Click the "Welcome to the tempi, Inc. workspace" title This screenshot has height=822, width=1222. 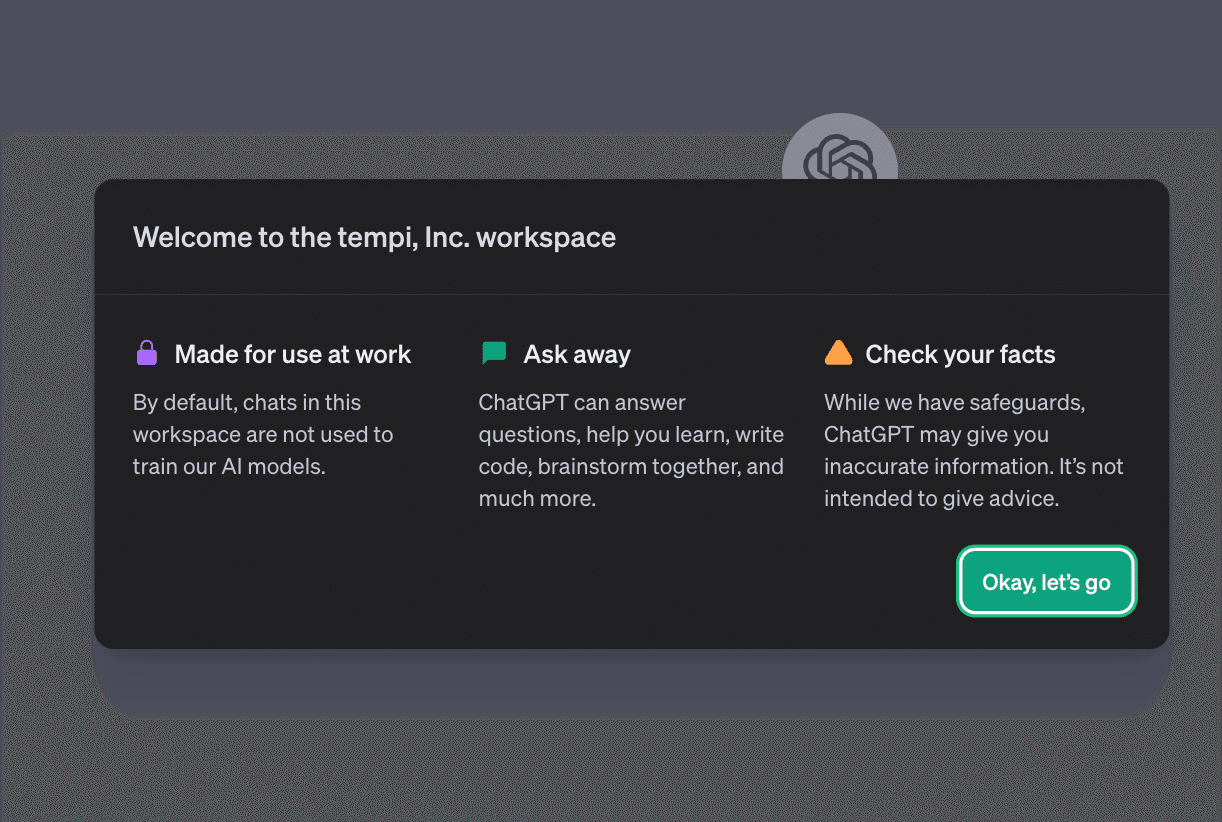pyautogui.click(x=374, y=237)
